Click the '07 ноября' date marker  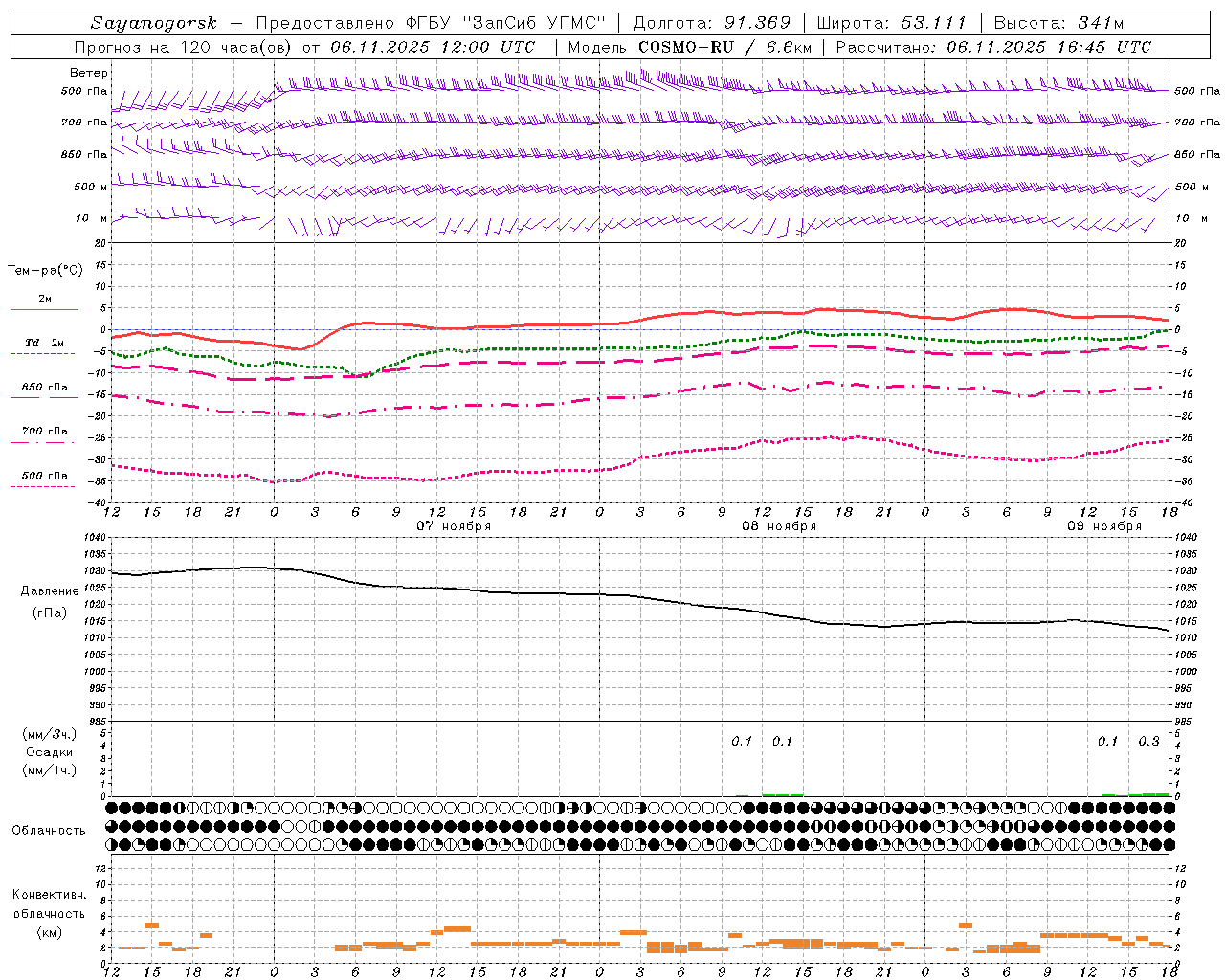[454, 526]
